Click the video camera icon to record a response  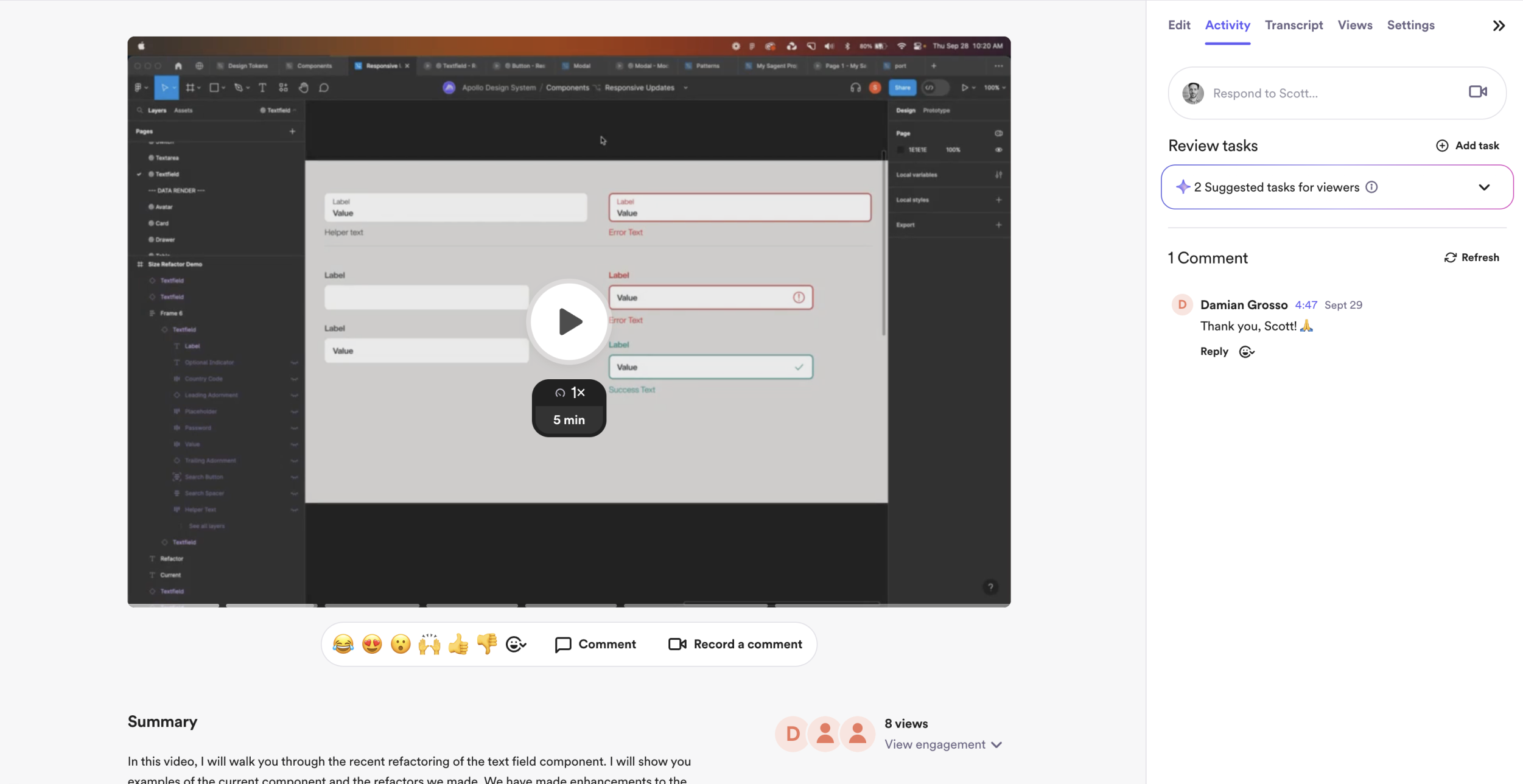(1477, 92)
